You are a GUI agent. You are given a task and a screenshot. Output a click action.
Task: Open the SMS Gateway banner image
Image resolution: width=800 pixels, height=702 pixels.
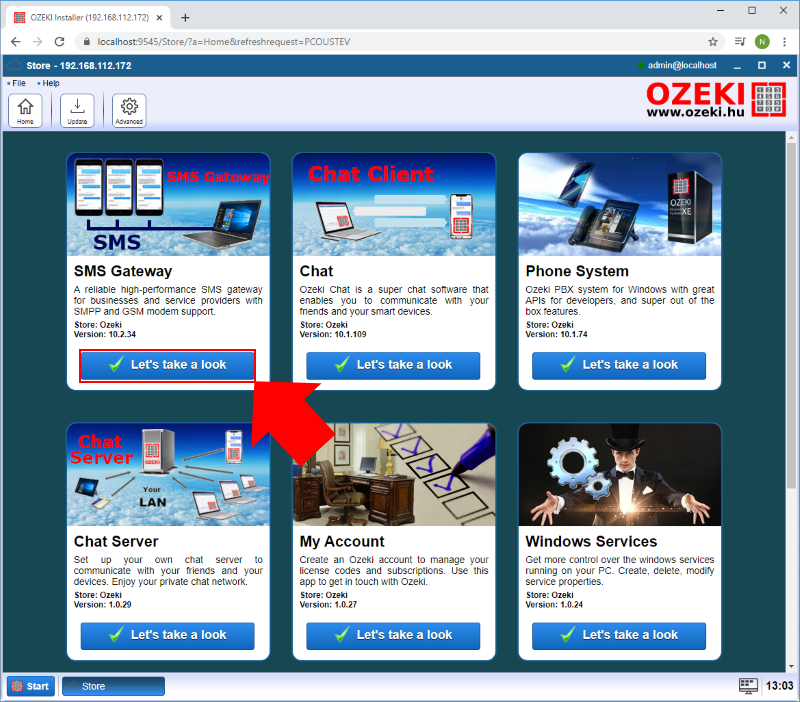tap(168, 205)
